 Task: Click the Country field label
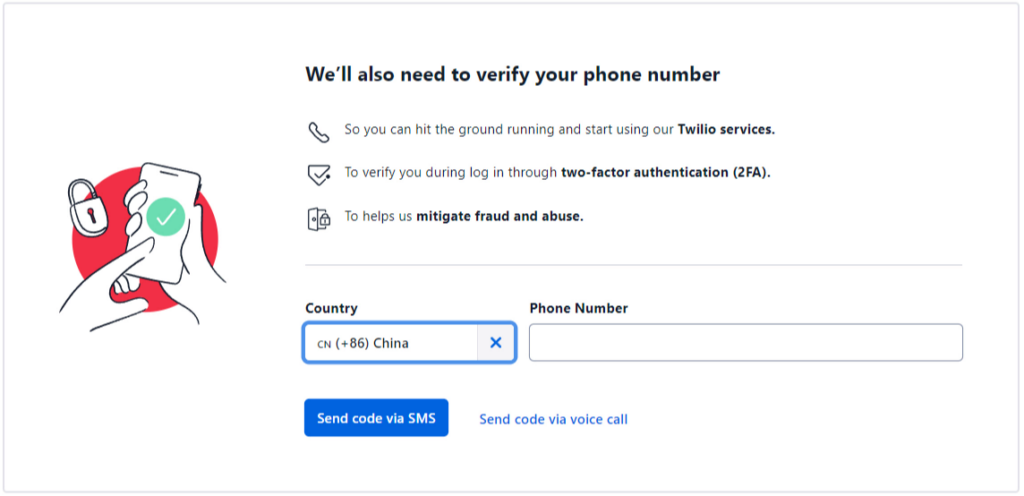point(331,308)
